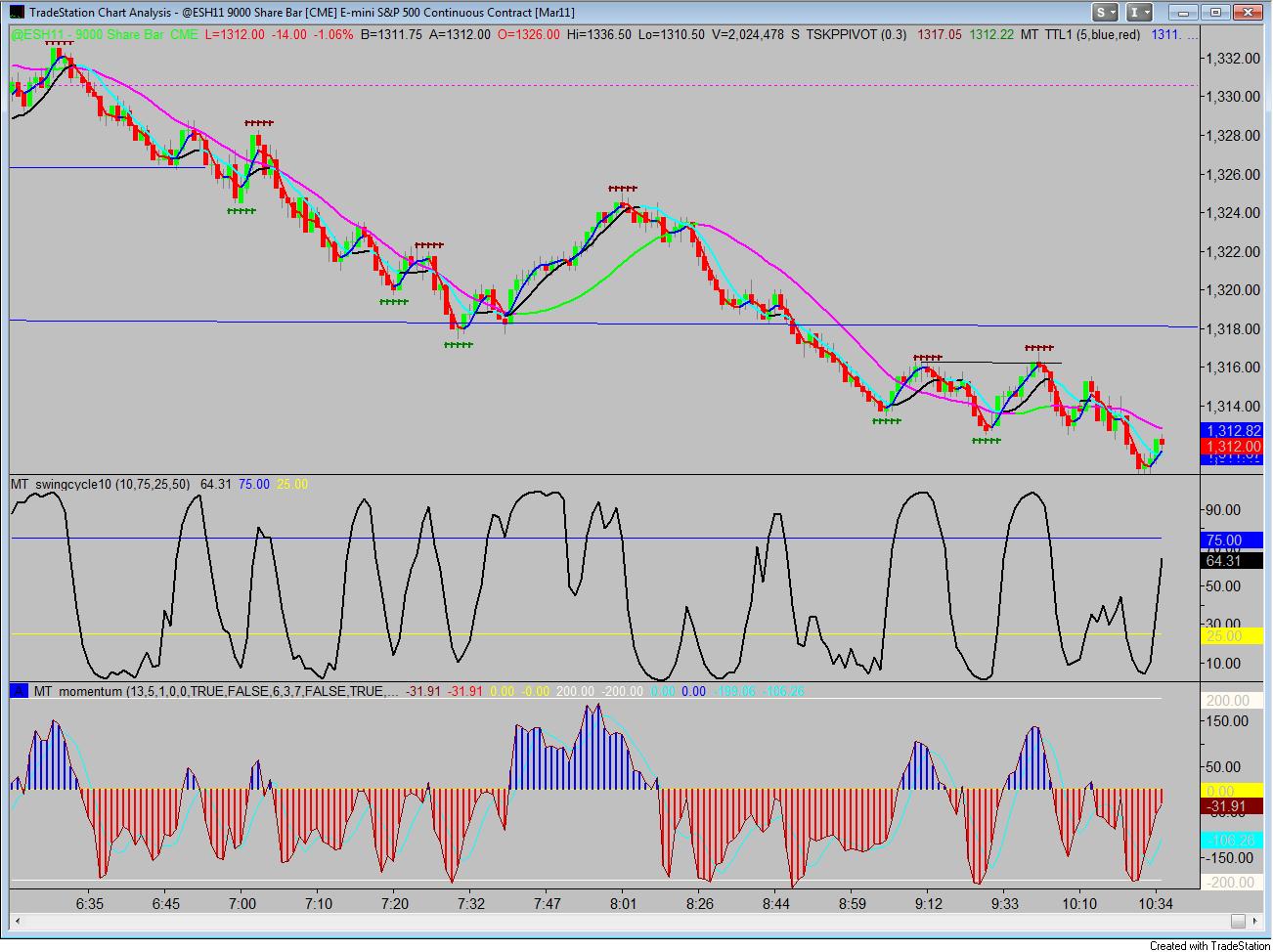Click the 8:01 time axis label

point(624,904)
